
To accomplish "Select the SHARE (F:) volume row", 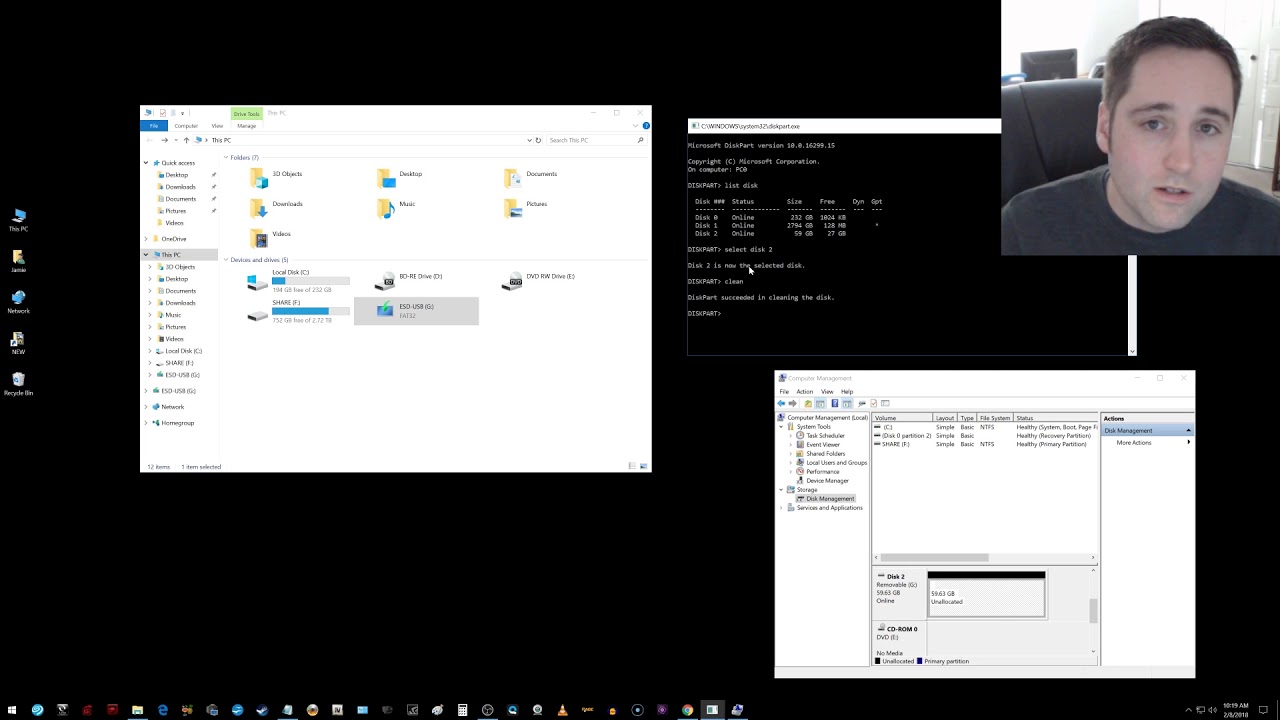I will pyautogui.click(x=985, y=444).
